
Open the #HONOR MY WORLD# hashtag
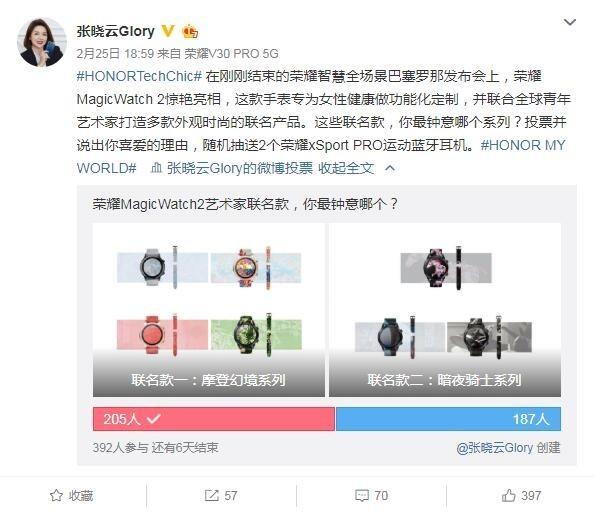point(321,156)
